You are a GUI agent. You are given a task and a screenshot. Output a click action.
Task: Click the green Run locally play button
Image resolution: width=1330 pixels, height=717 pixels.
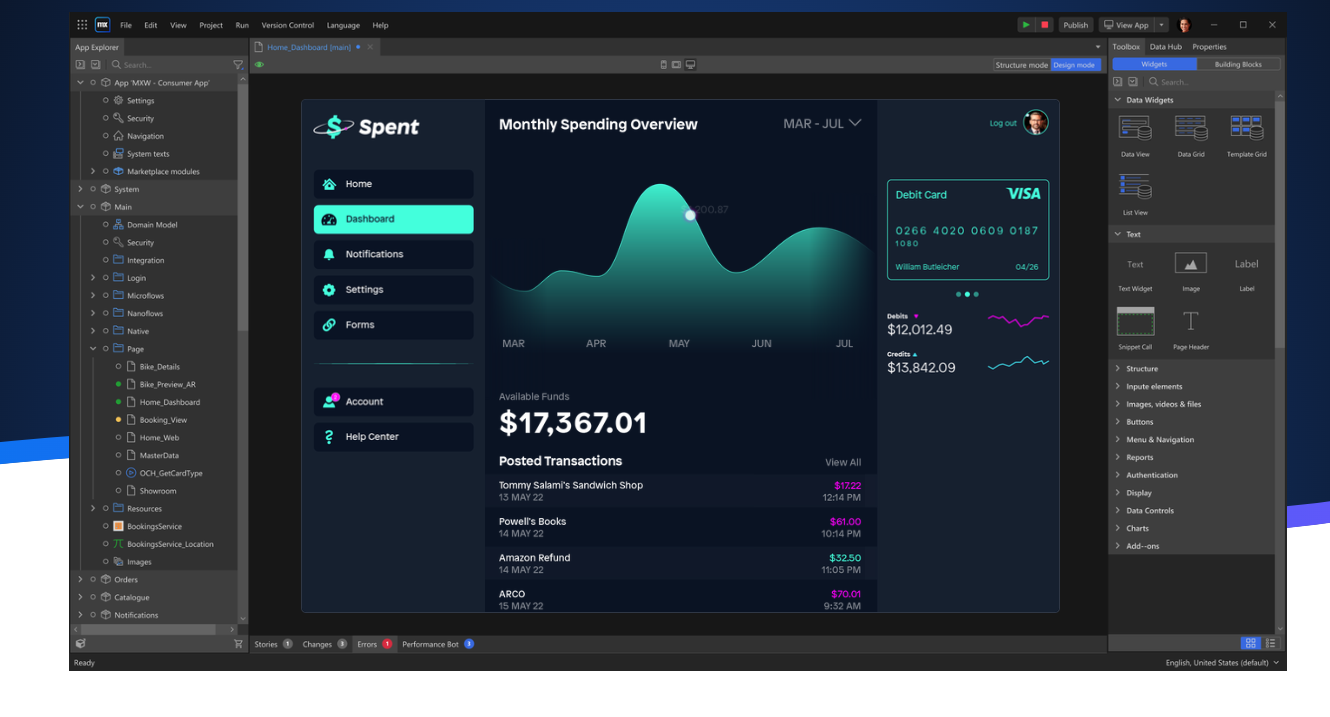pos(1026,24)
